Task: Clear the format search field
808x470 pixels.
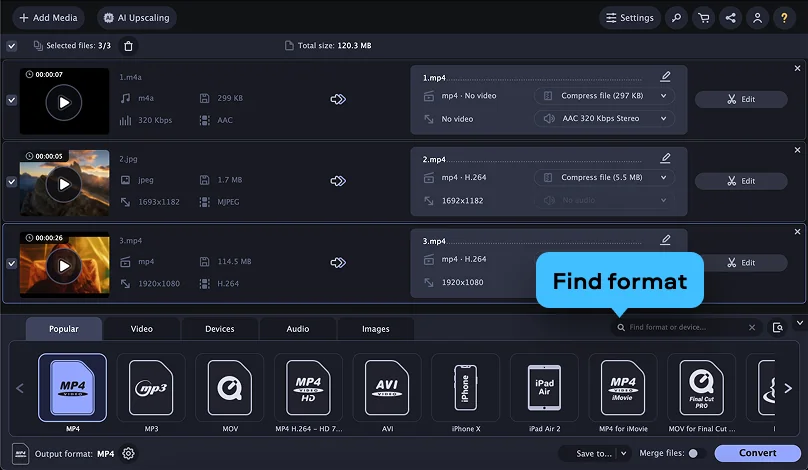Action: tap(752, 327)
